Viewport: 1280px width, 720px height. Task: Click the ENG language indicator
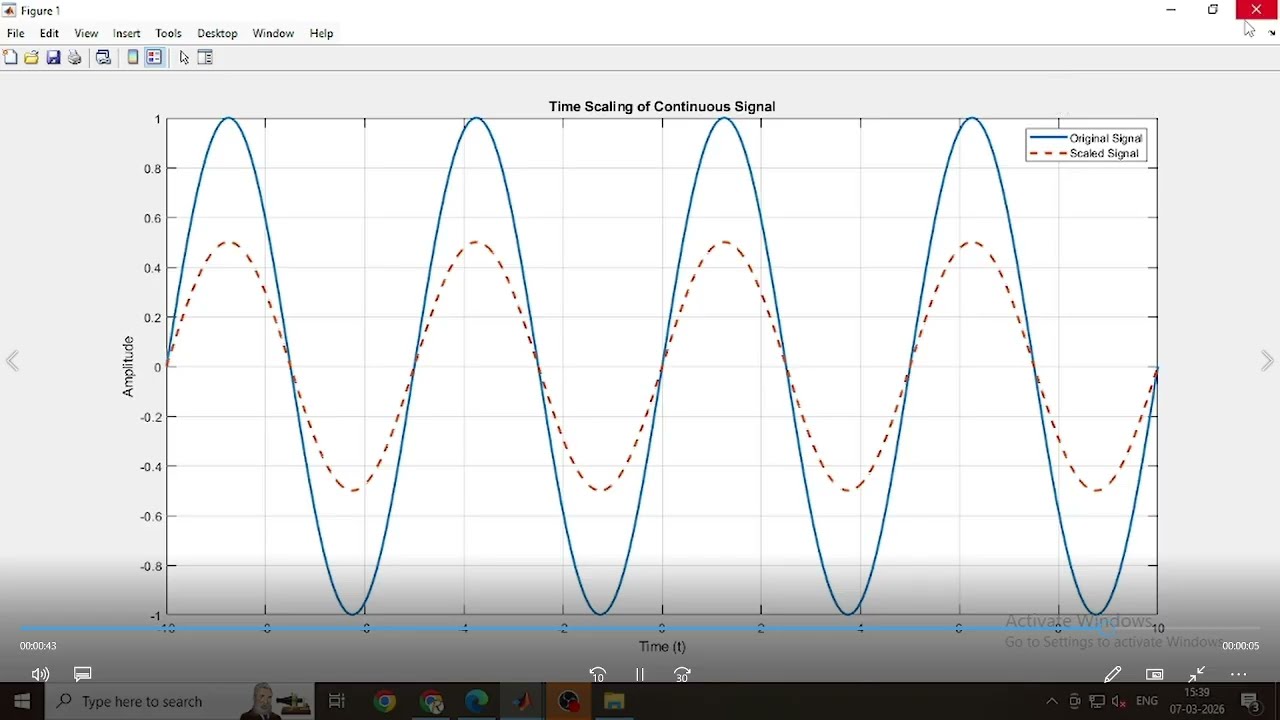coord(1147,702)
